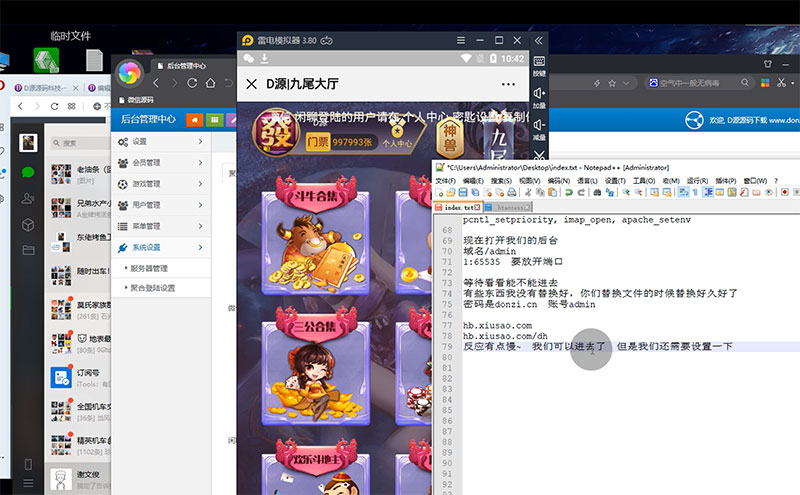
Task: Click the New file icon in Notepad++ toolbar
Action: coord(439,192)
